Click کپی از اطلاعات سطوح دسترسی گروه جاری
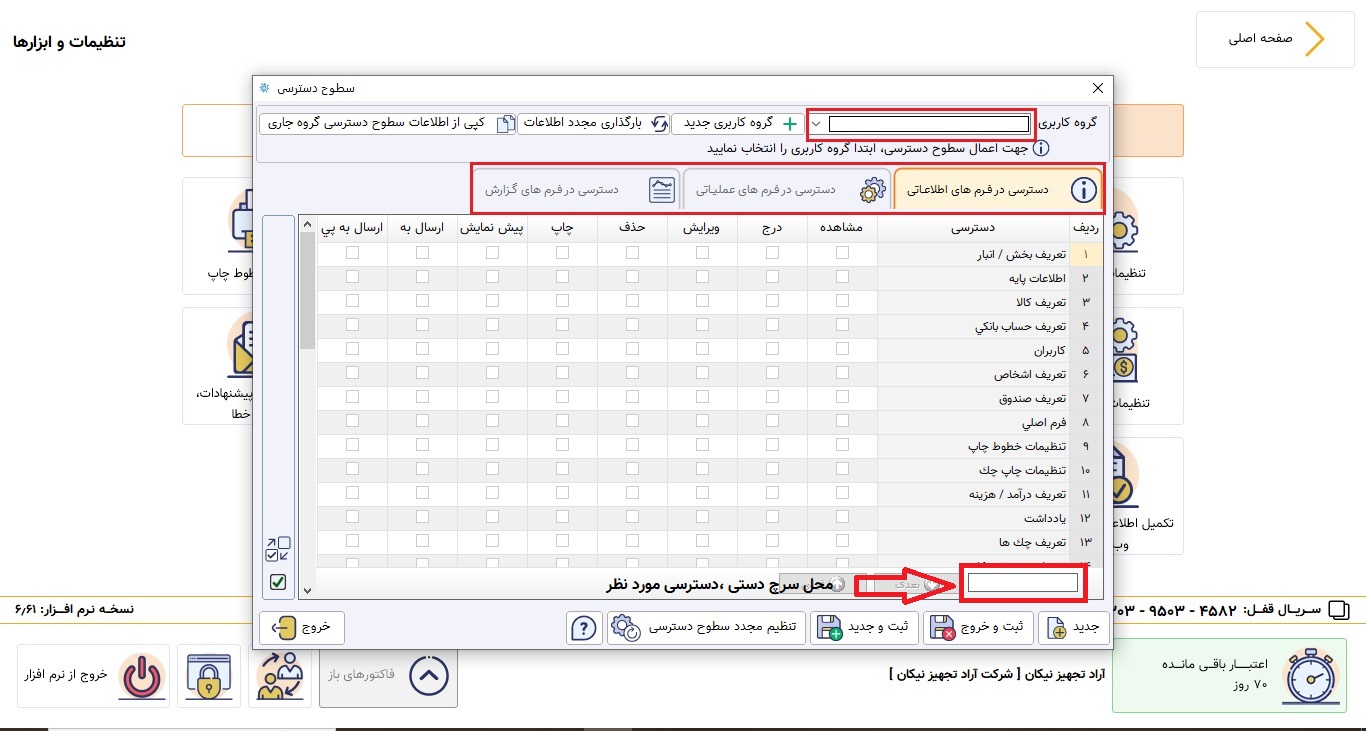1366x731 pixels. [388, 123]
